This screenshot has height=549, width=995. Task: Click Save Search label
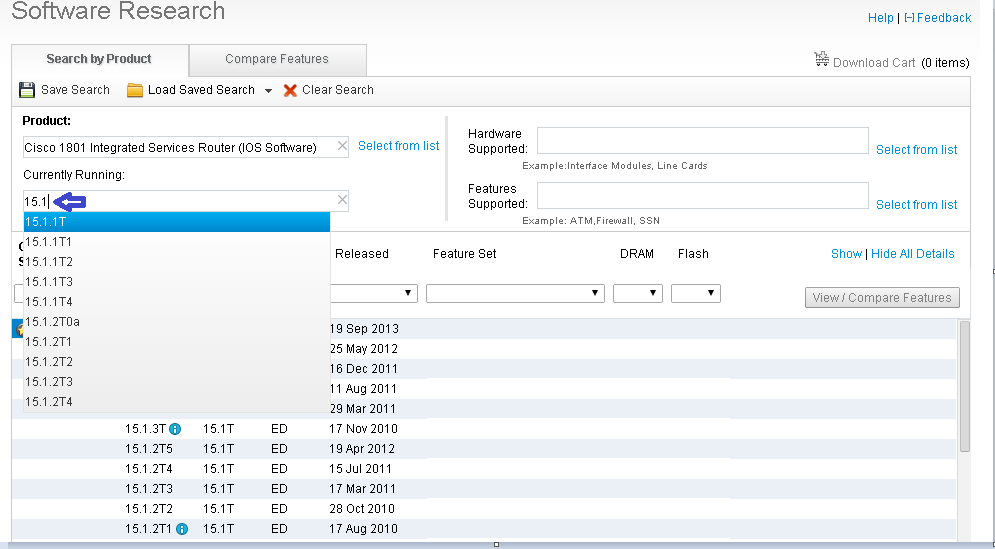tap(76, 90)
